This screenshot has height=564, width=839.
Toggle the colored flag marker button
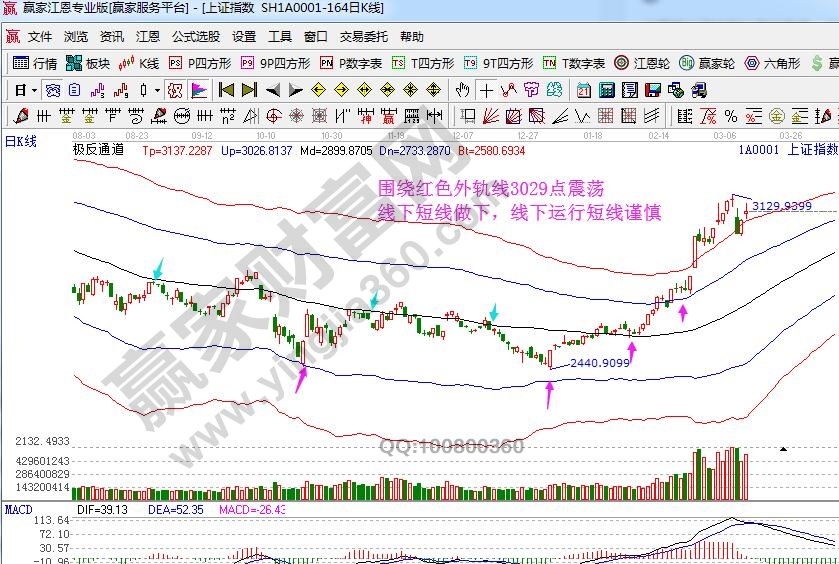point(199,90)
